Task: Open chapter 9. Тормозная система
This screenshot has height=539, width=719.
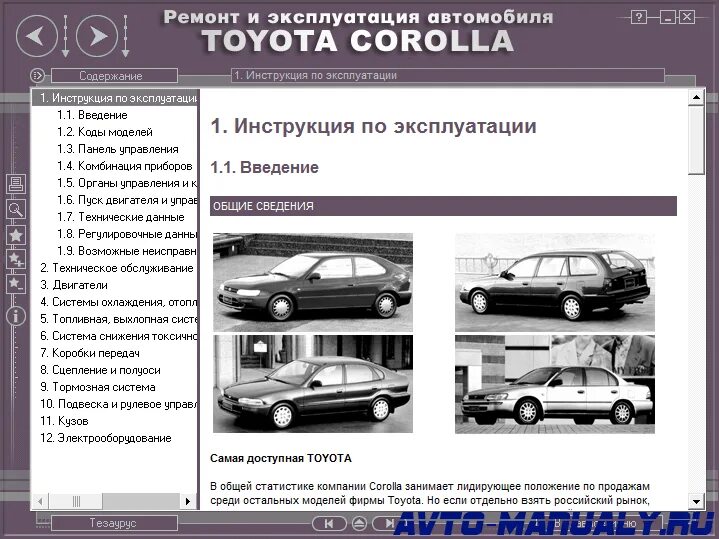Action: [x=98, y=387]
